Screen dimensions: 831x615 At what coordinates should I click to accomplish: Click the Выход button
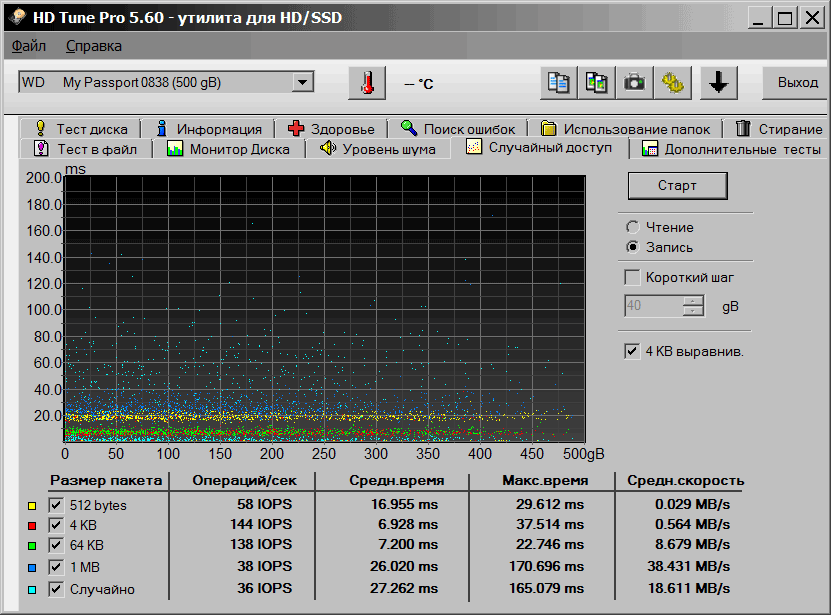797,83
